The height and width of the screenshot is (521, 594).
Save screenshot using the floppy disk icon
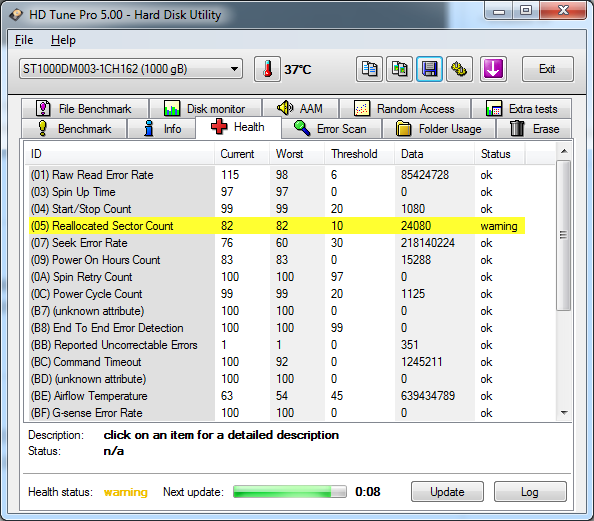pos(430,69)
